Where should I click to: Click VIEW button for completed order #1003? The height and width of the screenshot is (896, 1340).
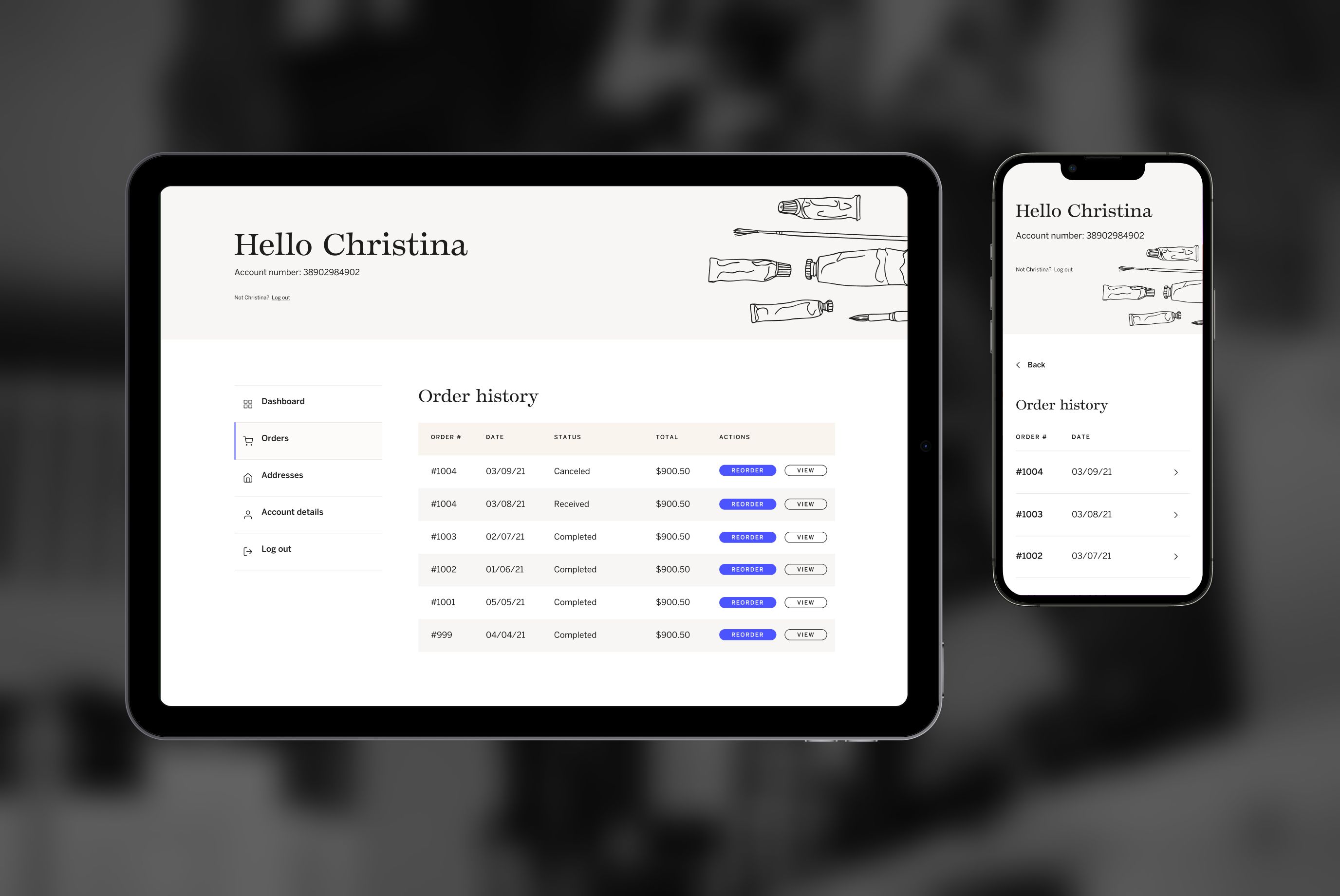click(x=805, y=538)
